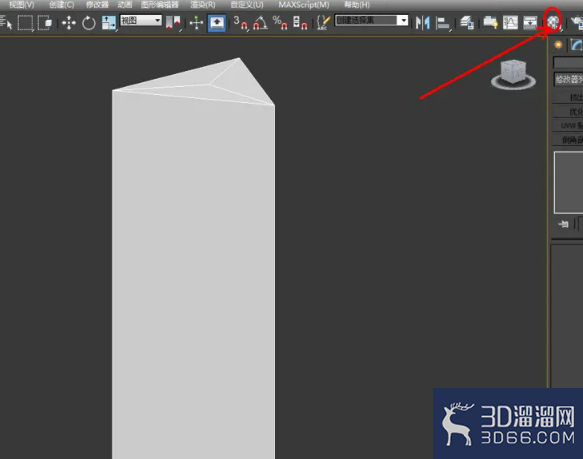Toggle the 3D Snaps button
This screenshot has width=583, height=459.
(240, 23)
